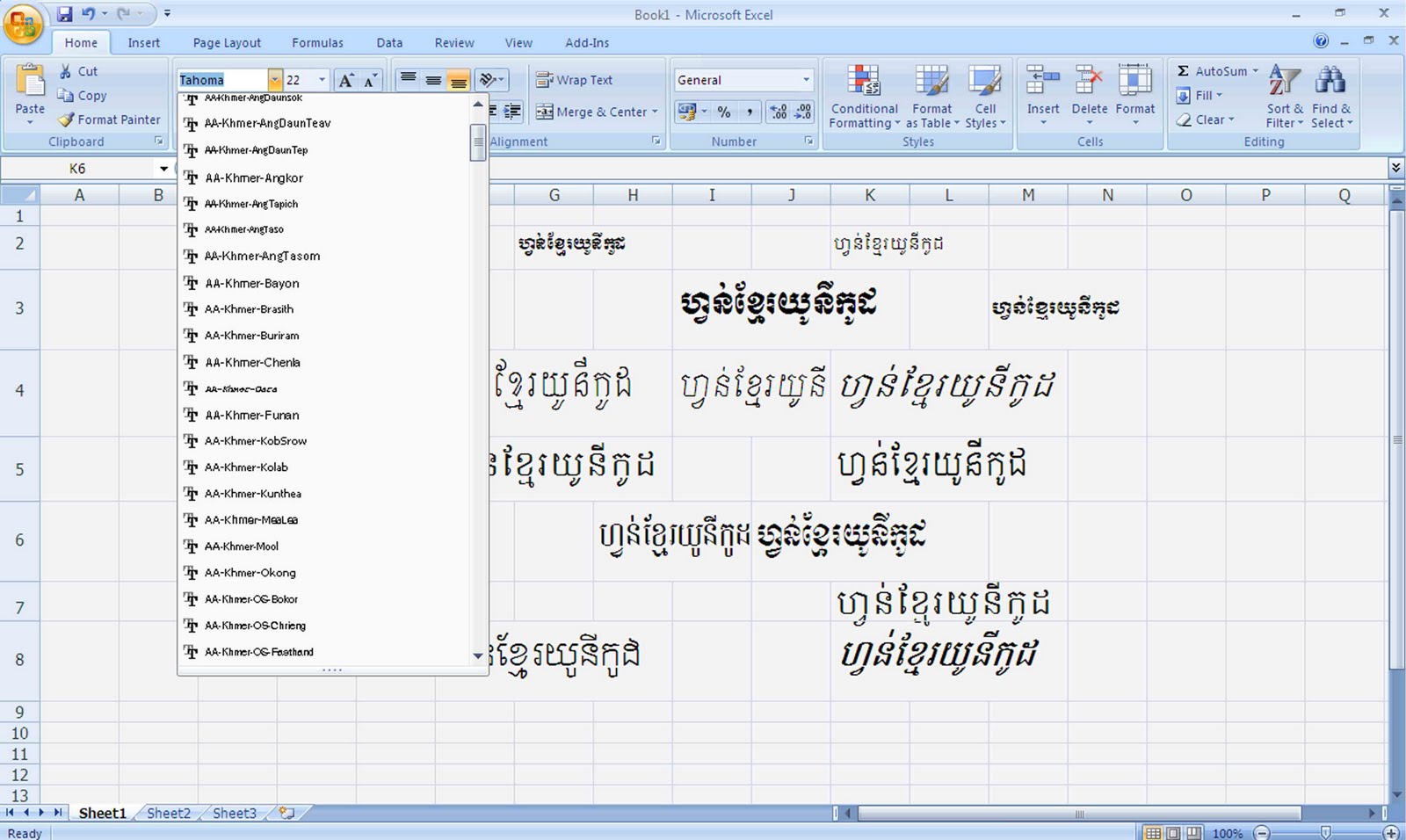The image size is (1406, 840).
Task: Switch to the Formulas tab
Action: 317,42
